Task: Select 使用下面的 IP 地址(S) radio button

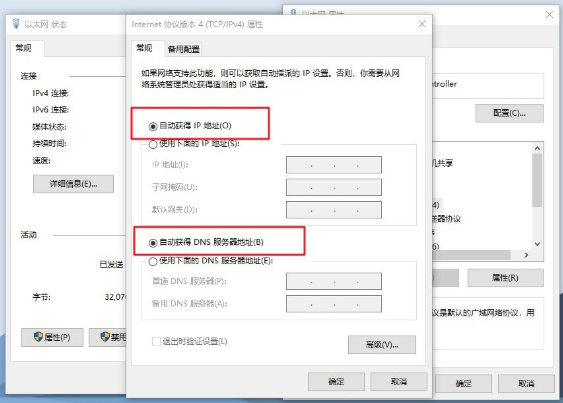Action: pos(153,144)
